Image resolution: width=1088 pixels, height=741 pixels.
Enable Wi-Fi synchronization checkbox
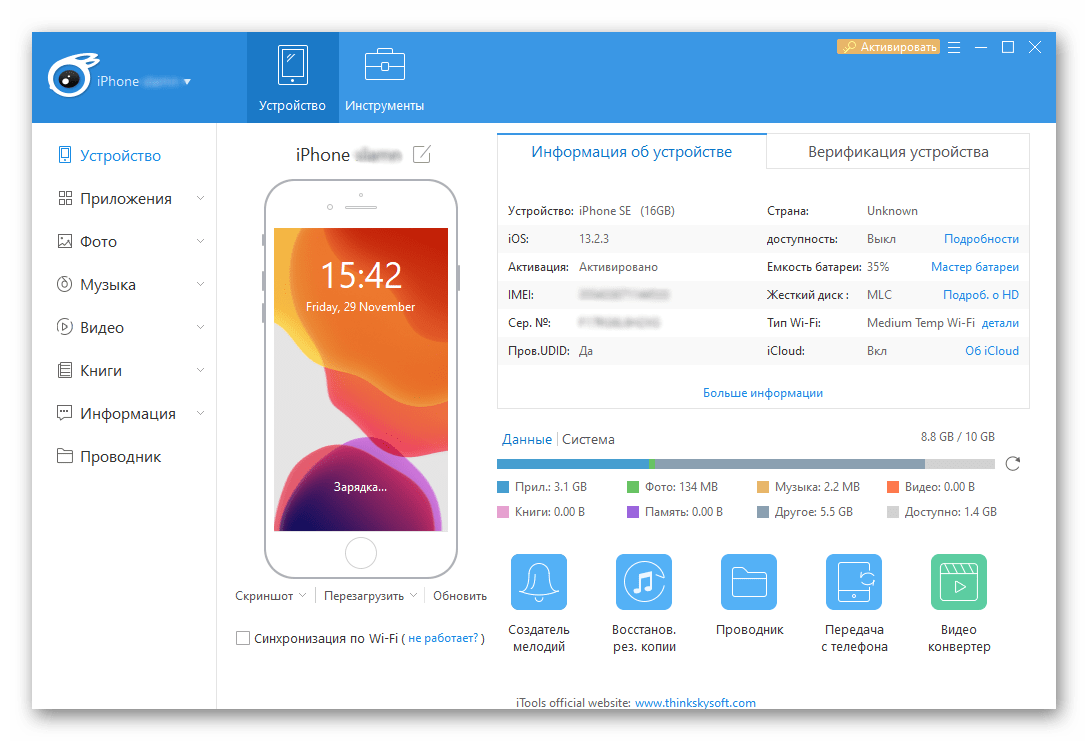tap(243, 638)
